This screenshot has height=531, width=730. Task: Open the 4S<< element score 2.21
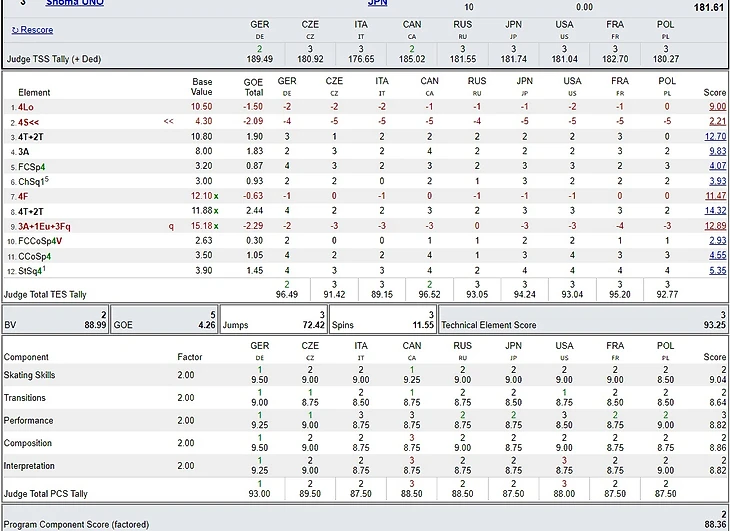[716, 121]
